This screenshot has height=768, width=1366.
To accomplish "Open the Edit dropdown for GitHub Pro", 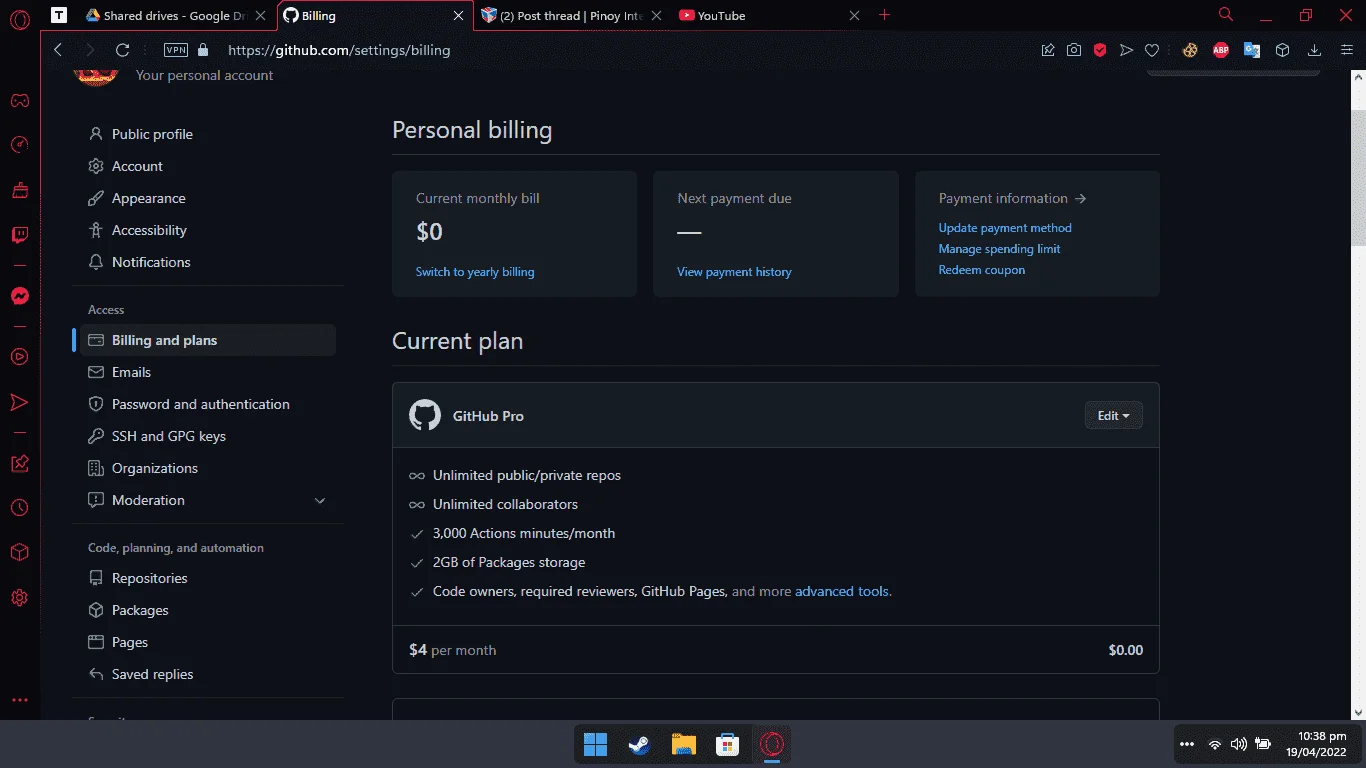I will (1114, 416).
